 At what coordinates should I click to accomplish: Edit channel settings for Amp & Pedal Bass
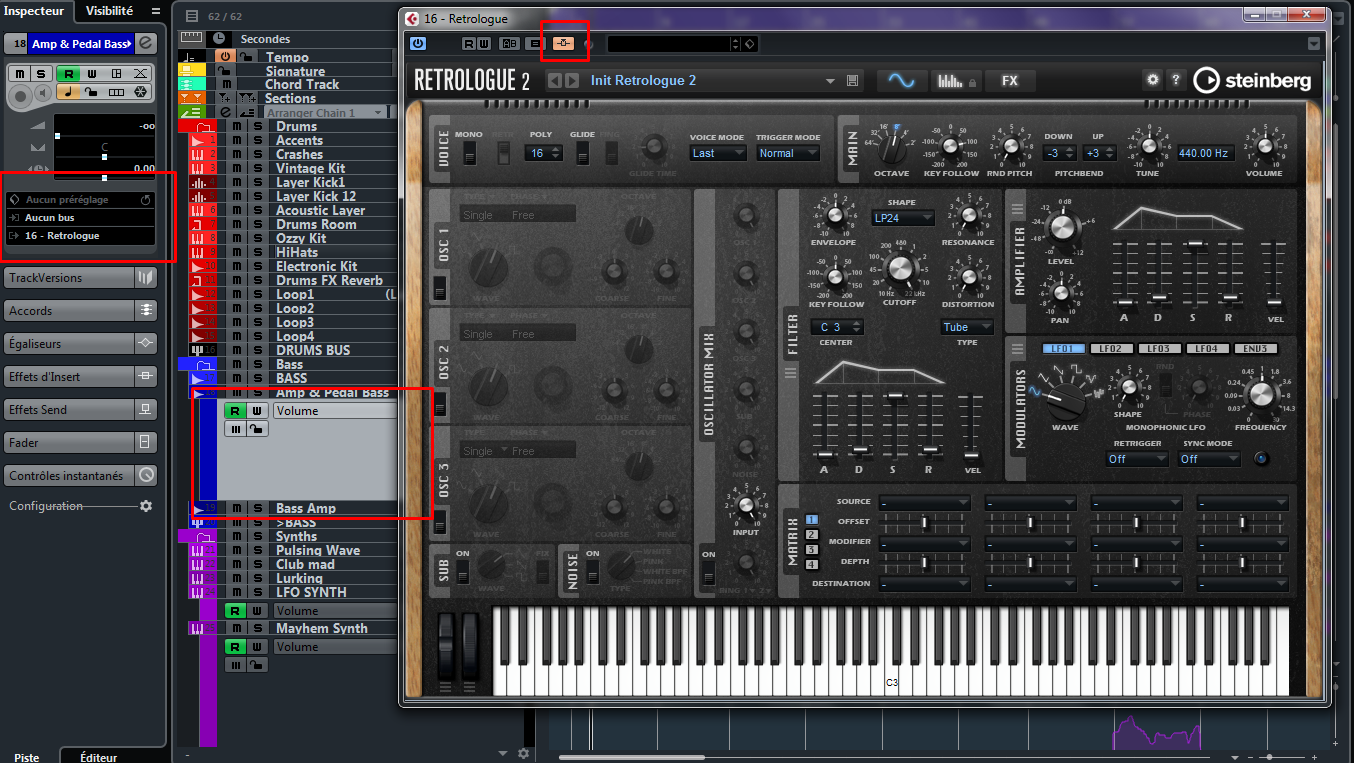(147, 43)
